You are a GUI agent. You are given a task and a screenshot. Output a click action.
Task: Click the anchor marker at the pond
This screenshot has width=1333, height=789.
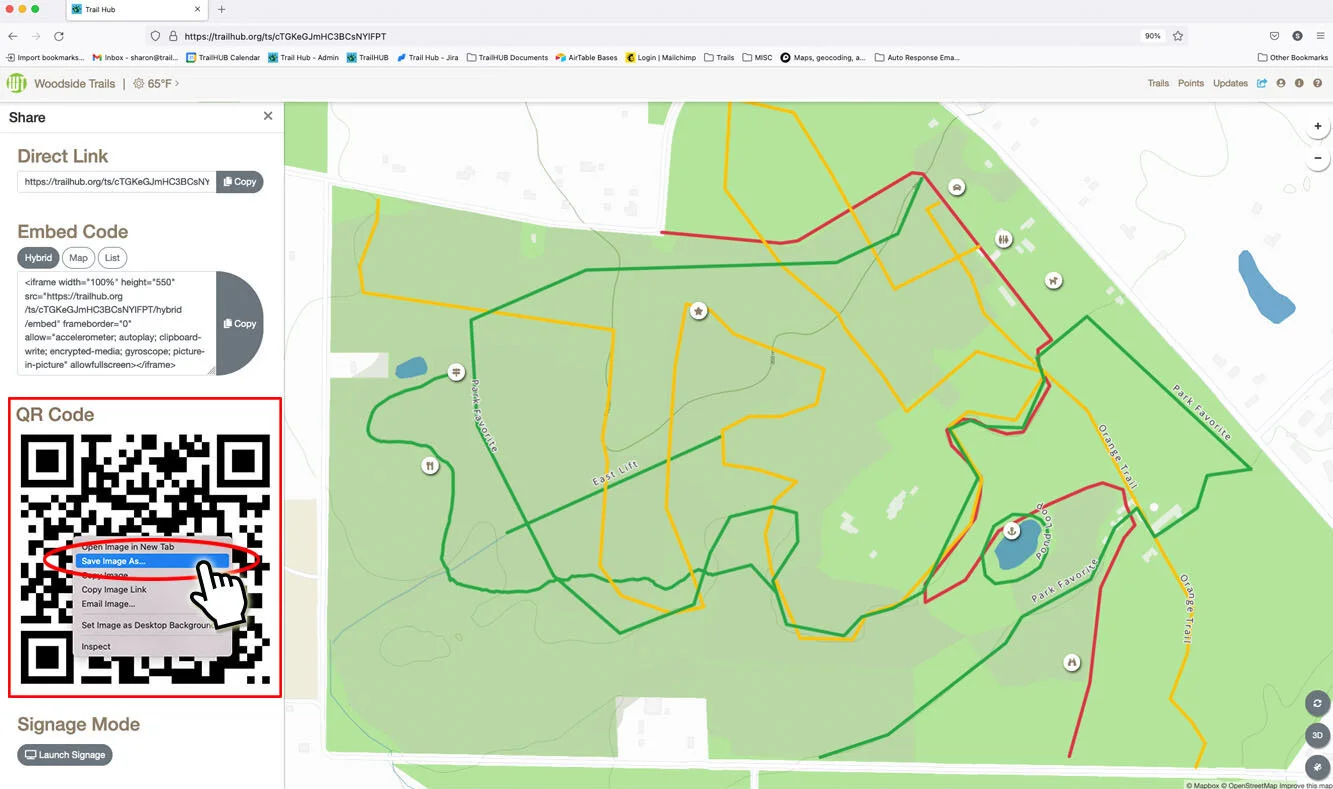click(1011, 529)
